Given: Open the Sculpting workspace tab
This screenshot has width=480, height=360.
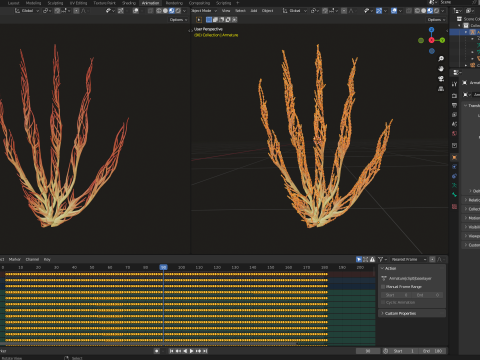Looking at the screenshot, I should tap(55, 3).
